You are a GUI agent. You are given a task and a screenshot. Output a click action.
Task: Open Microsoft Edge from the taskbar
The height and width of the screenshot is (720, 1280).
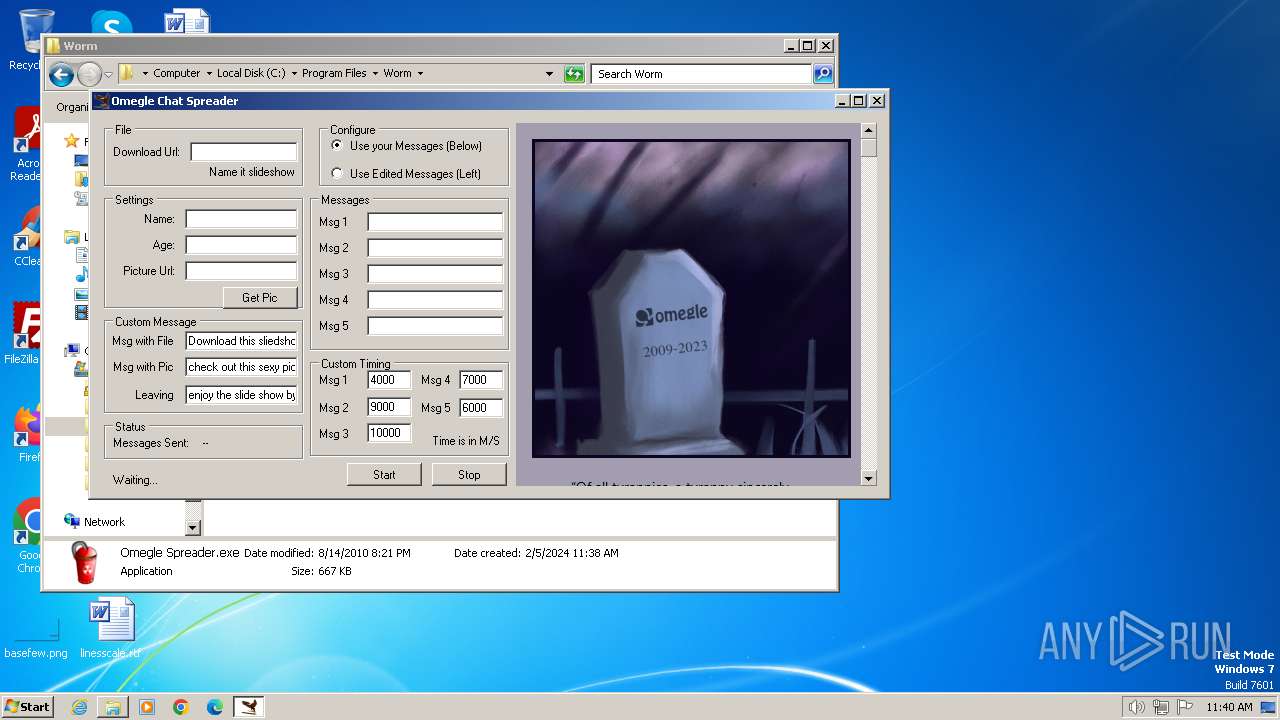coord(215,707)
